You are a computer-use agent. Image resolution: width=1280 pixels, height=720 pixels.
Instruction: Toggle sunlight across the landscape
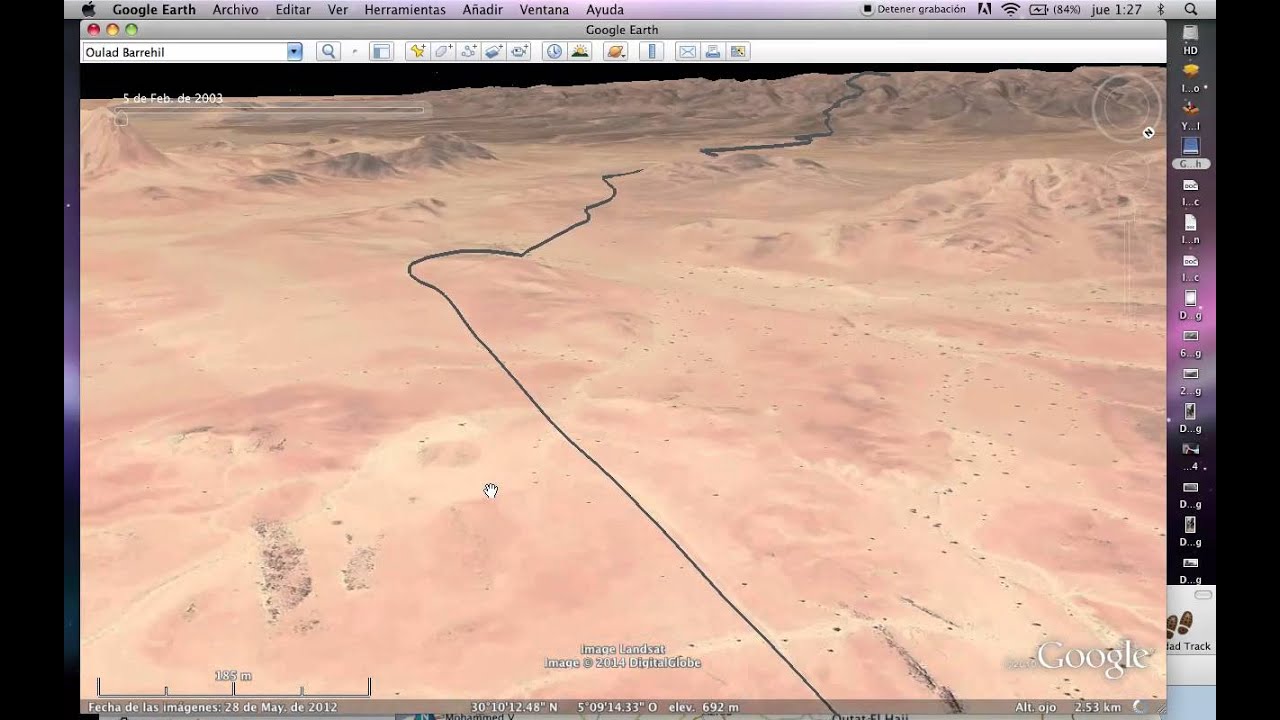[579, 52]
